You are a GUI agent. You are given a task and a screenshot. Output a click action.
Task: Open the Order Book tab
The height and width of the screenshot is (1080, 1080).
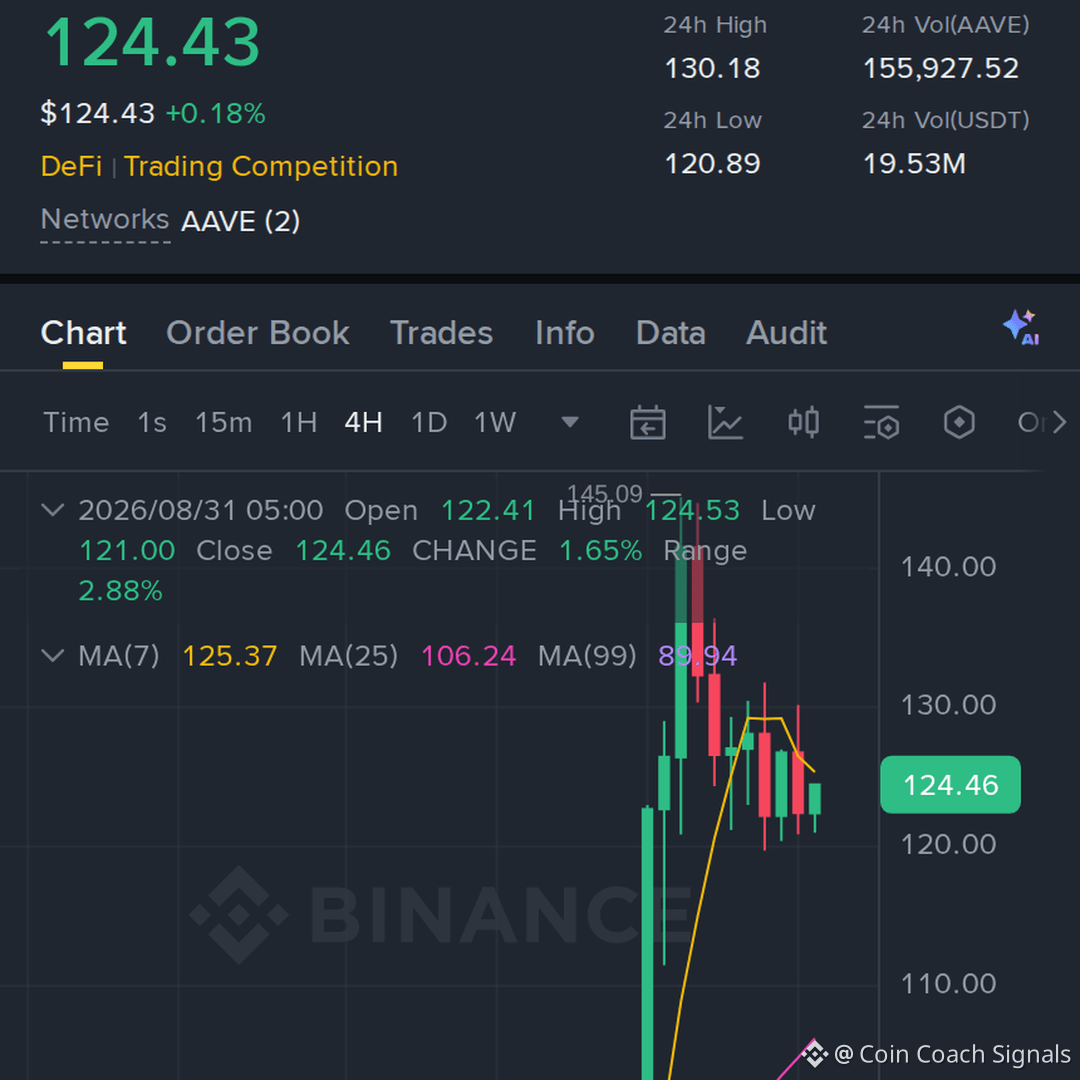[x=258, y=333]
